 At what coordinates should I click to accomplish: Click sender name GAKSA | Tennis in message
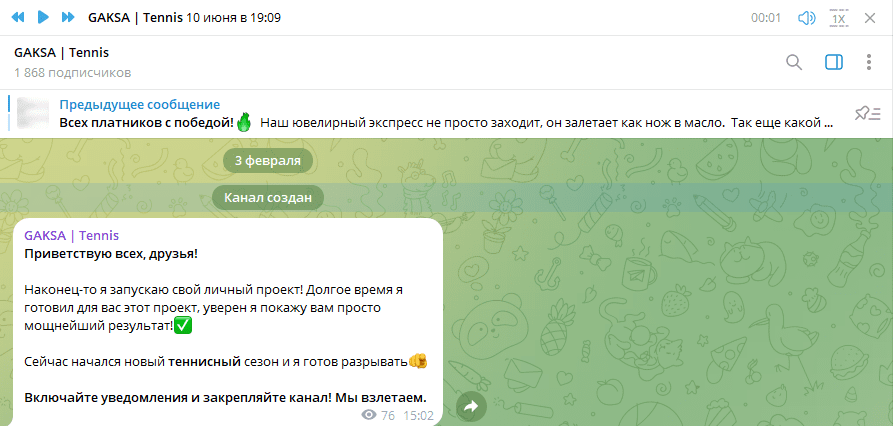point(71,235)
